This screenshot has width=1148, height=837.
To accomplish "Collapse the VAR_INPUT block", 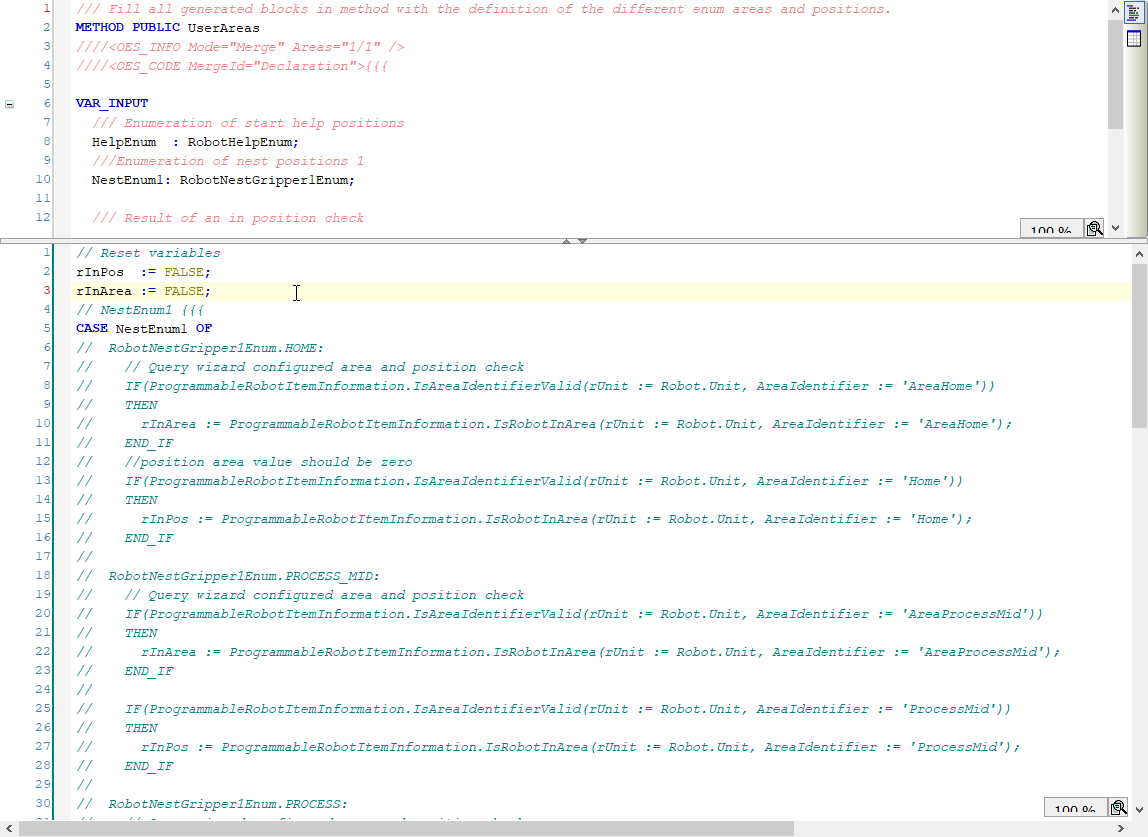I will (x=10, y=103).
